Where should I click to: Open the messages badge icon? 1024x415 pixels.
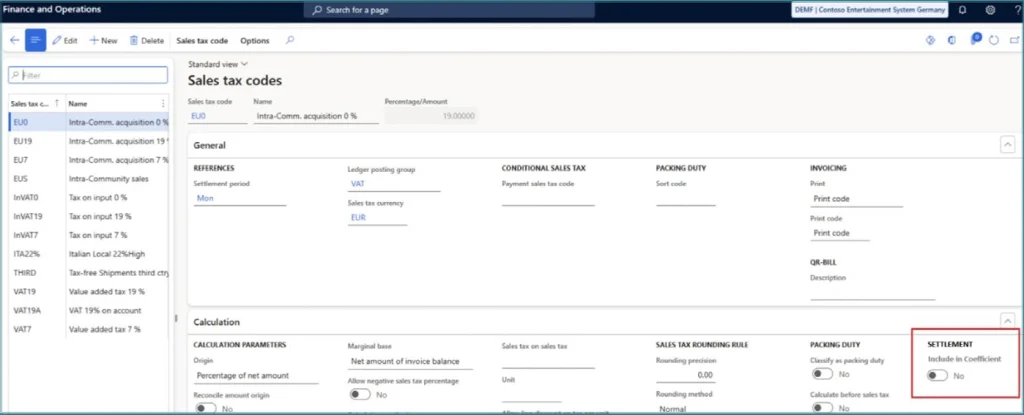pos(975,39)
